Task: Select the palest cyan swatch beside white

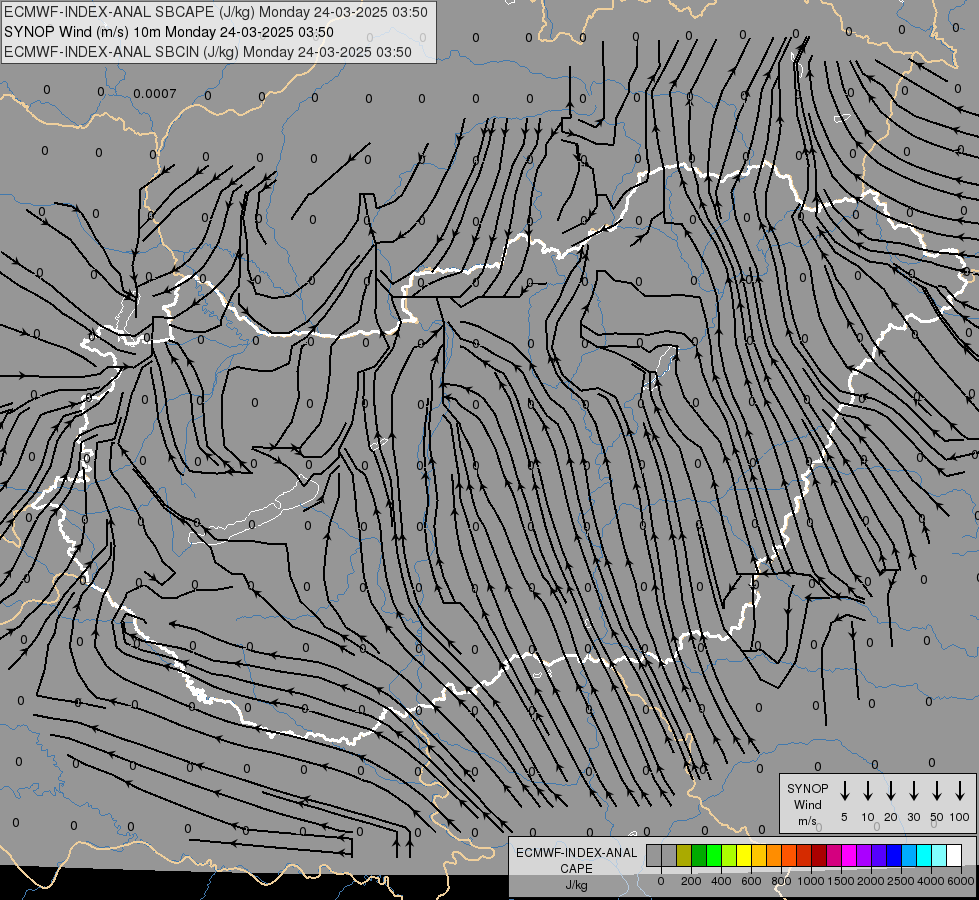Action: tap(940, 855)
